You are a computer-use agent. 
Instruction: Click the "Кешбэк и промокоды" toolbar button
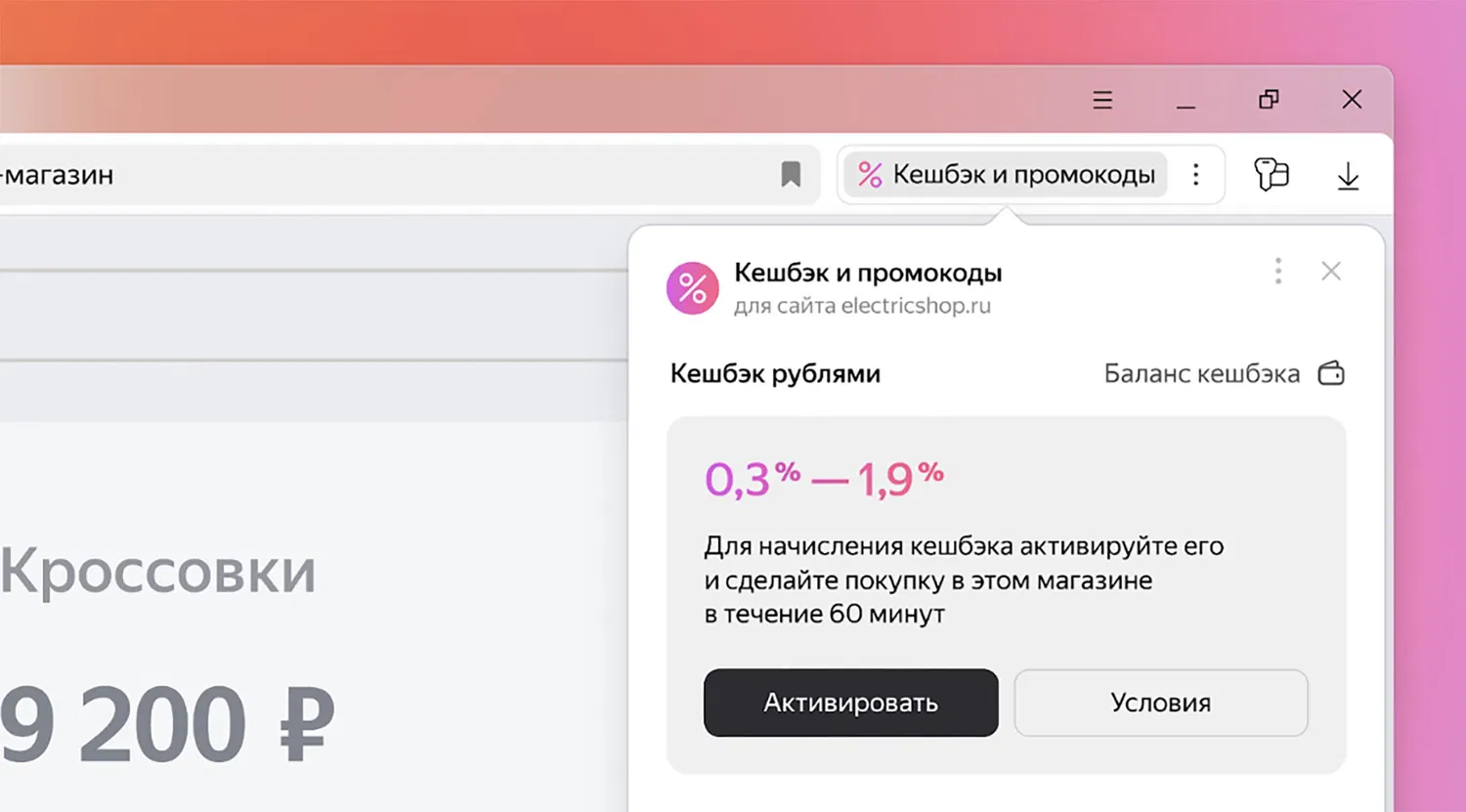click(x=1022, y=175)
